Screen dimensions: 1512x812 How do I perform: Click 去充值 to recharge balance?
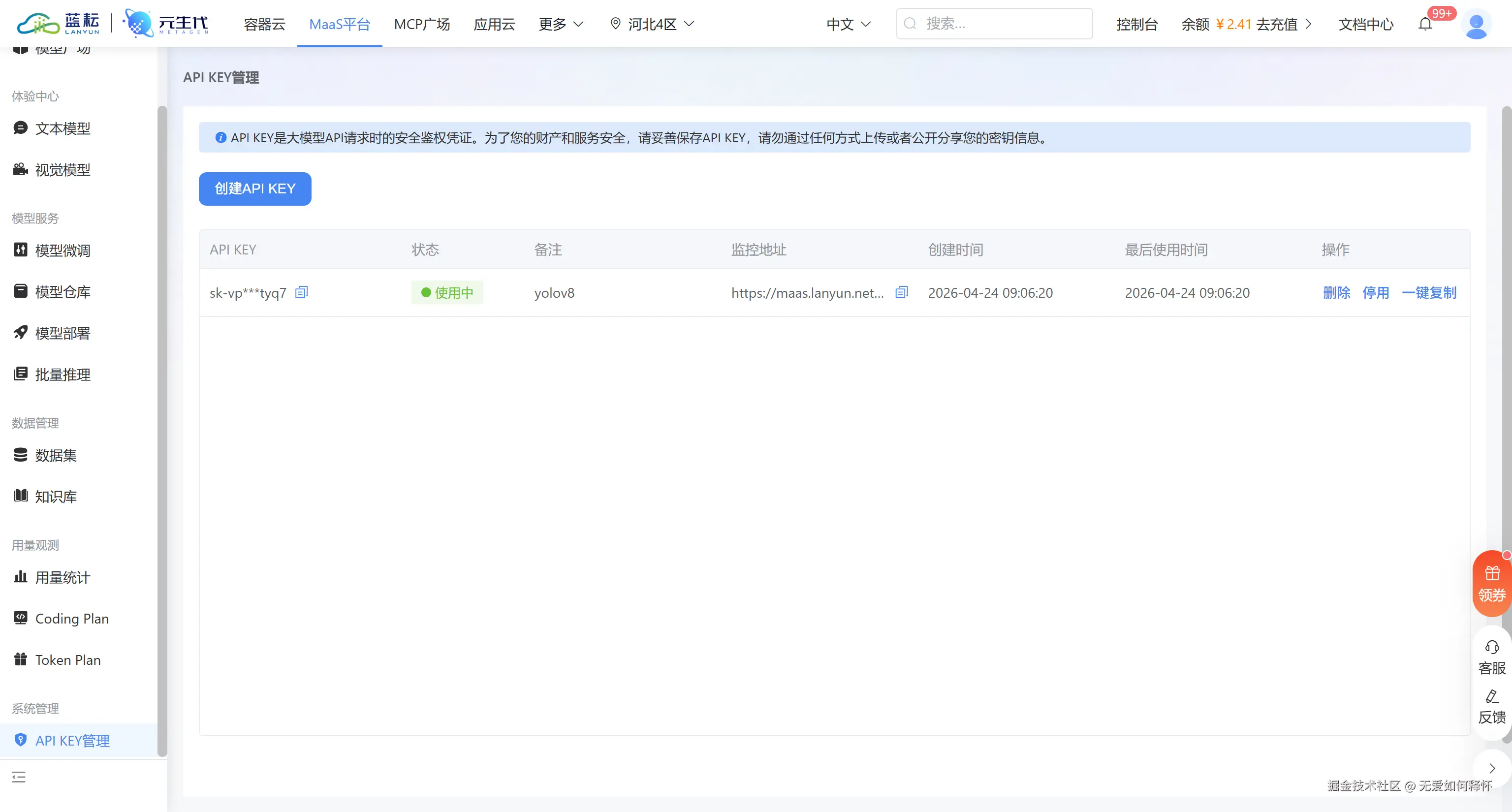click(x=1278, y=24)
